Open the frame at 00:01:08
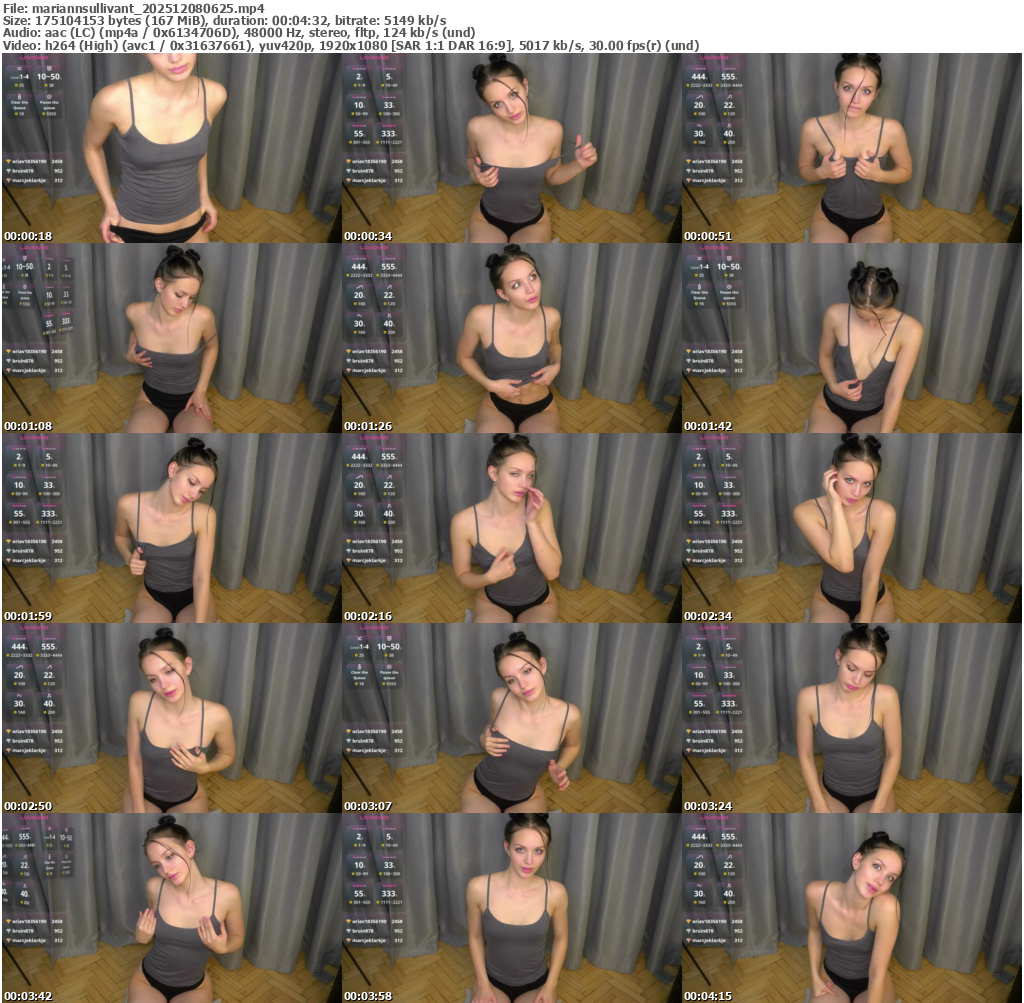Viewport: 1024px width, 1003px height. tap(171, 338)
